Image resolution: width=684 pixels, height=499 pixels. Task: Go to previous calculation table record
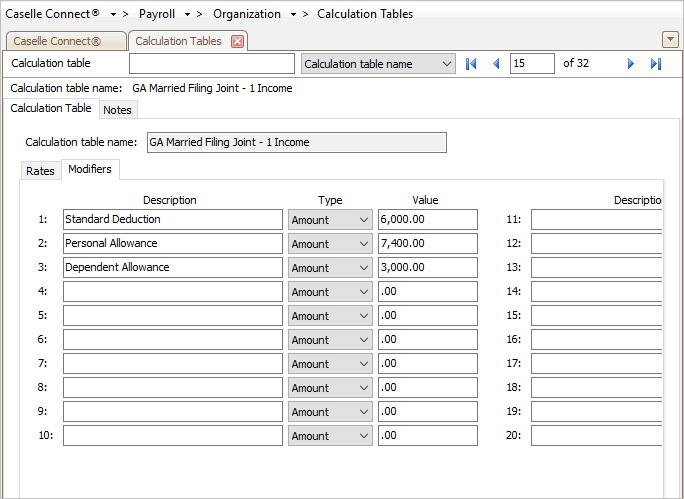point(496,64)
